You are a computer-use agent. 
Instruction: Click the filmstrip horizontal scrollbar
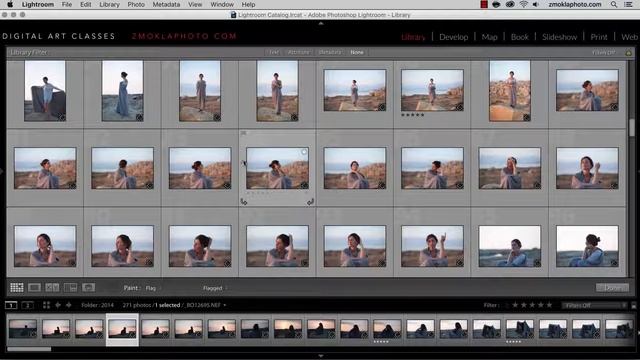[29, 349]
